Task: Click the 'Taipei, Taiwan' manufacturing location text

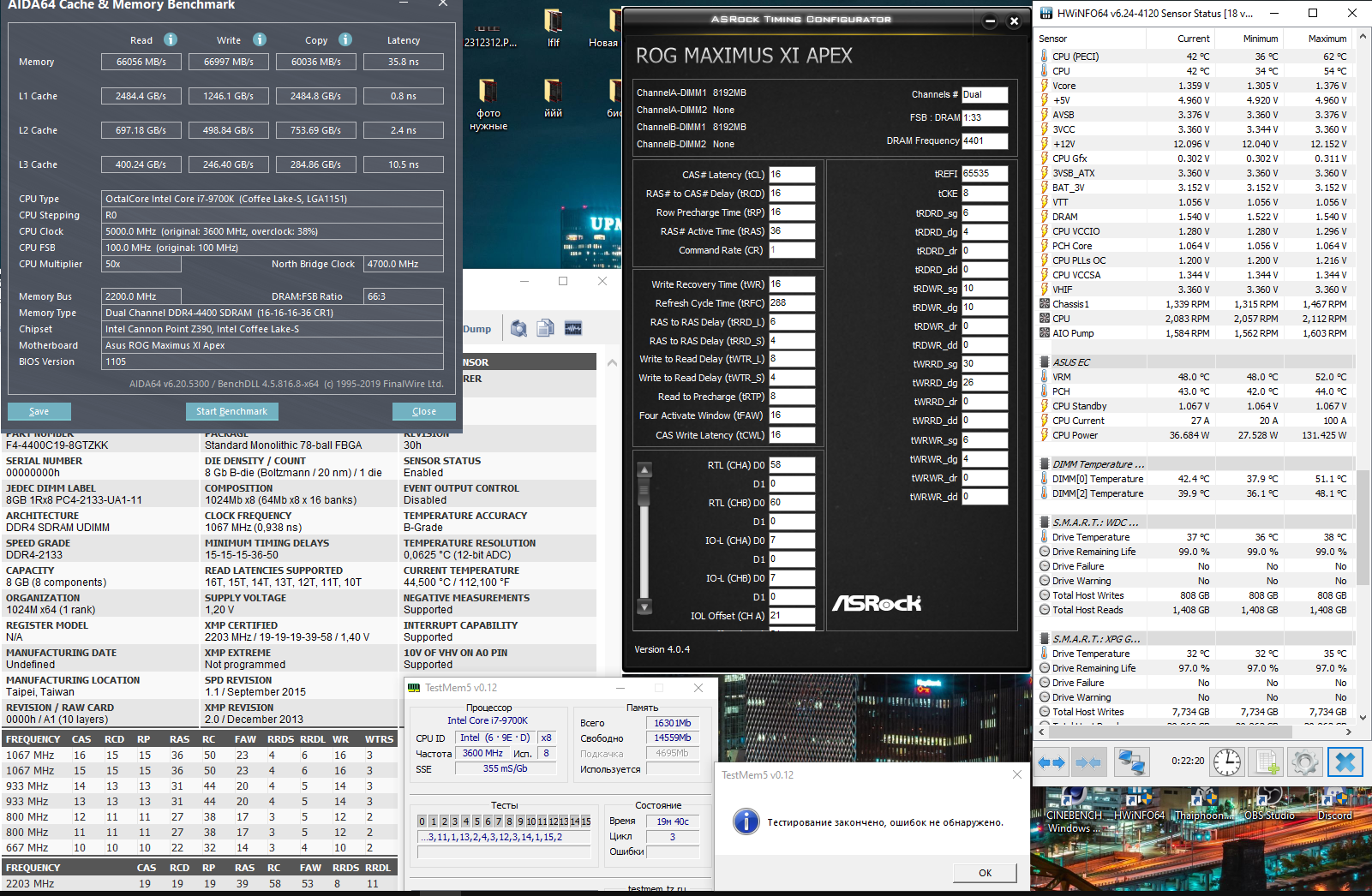Action: [40, 692]
